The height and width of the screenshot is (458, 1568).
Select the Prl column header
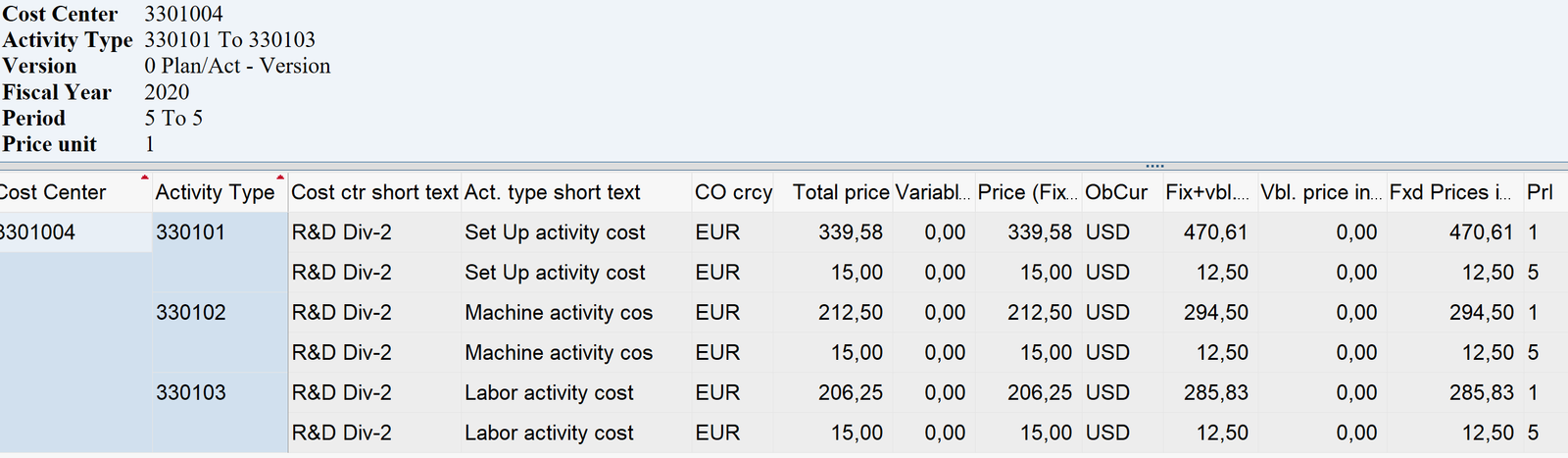click(1540, 192)
